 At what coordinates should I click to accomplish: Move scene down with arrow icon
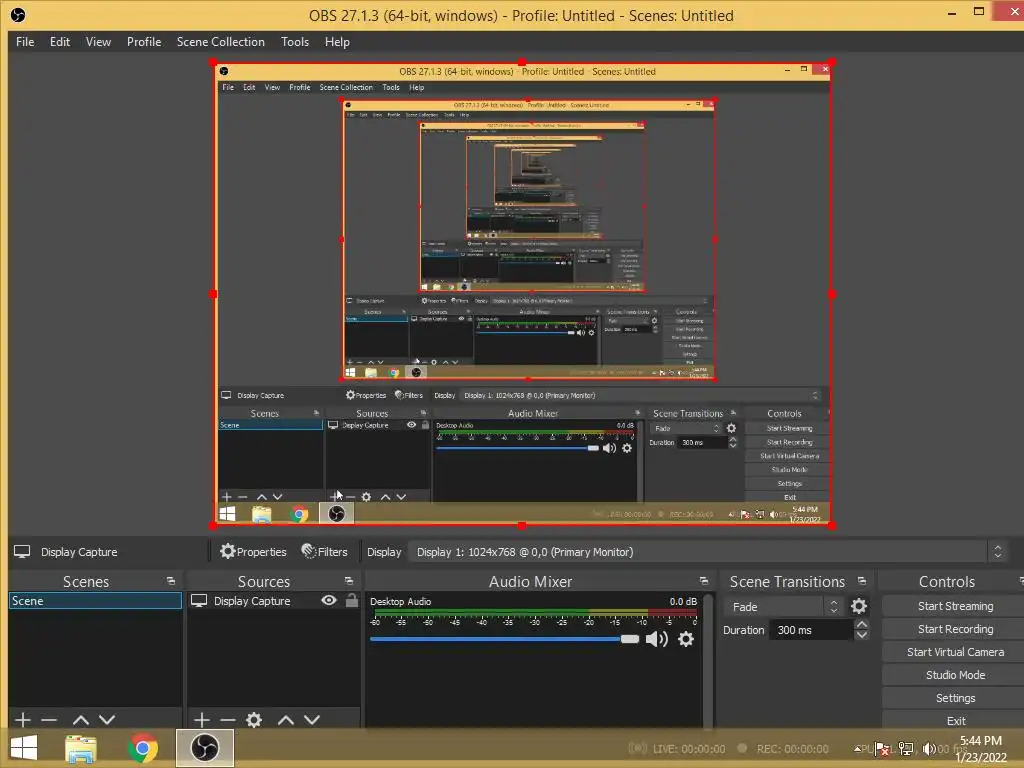(107, 720)
